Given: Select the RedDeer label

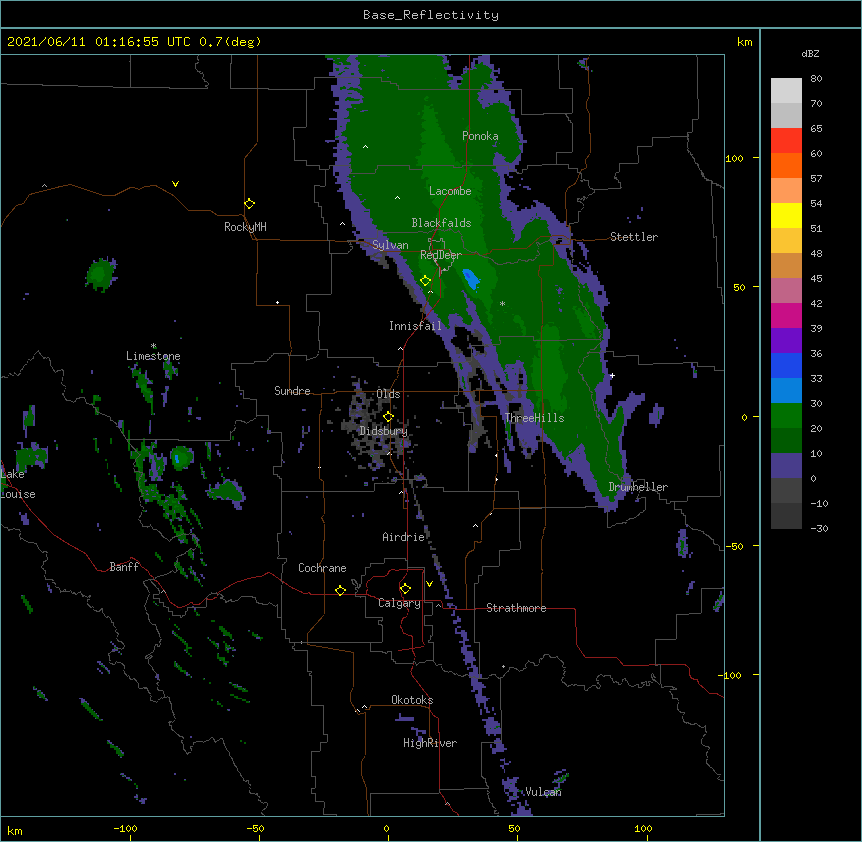Looking at the screenshot, I should click(x=441, y=255).
